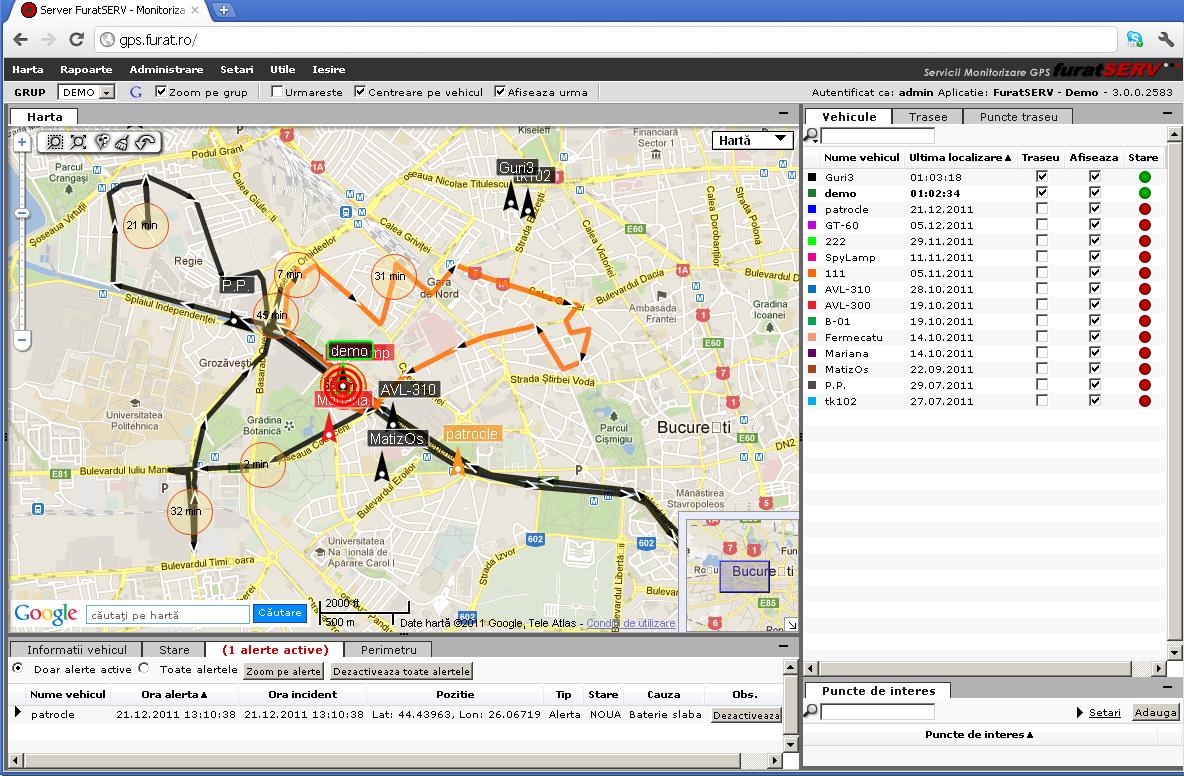
Task: Open the browser wrench settings menu
Action: point(1166,39)
